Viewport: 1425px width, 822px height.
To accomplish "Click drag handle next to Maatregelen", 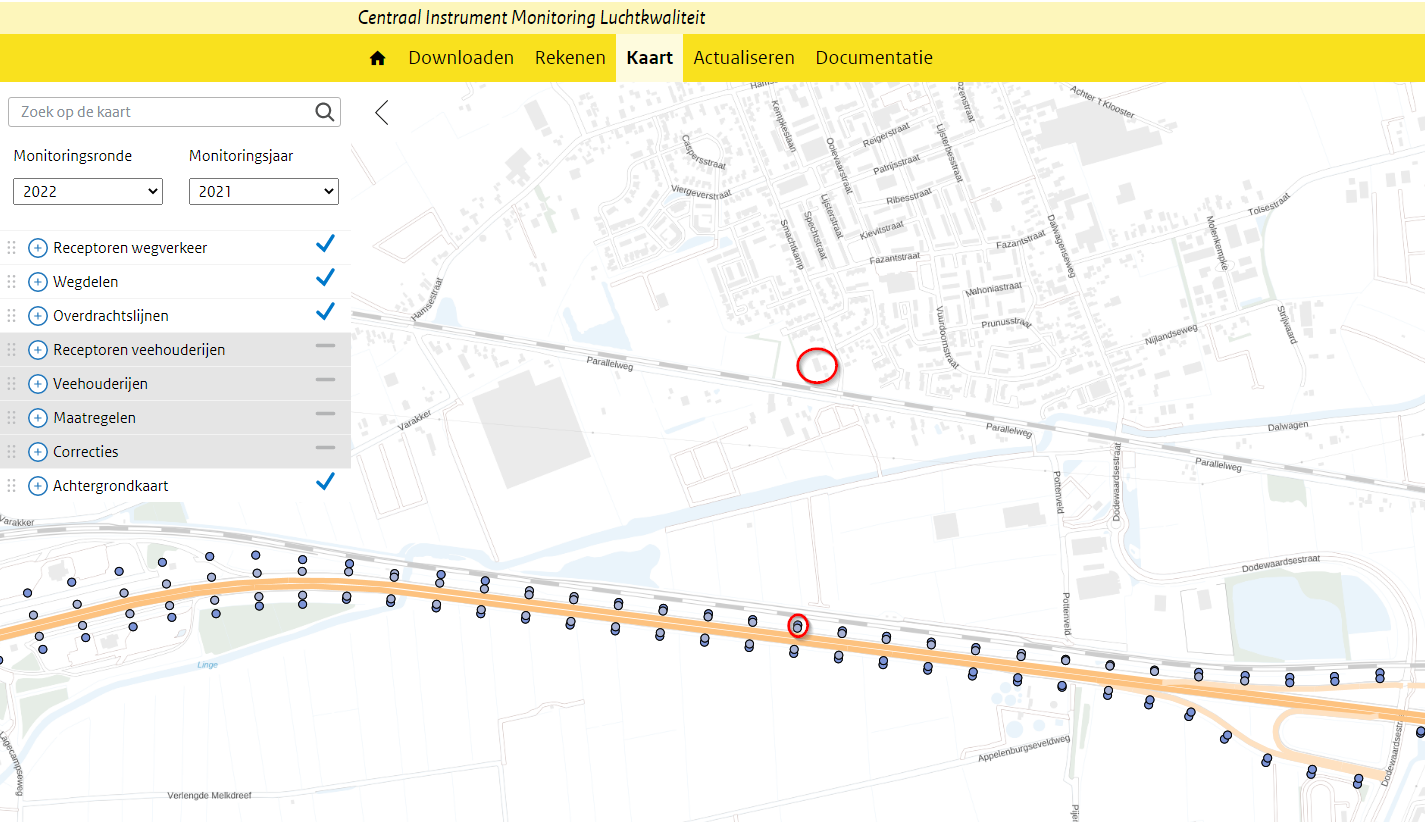I will pos(12,418).
